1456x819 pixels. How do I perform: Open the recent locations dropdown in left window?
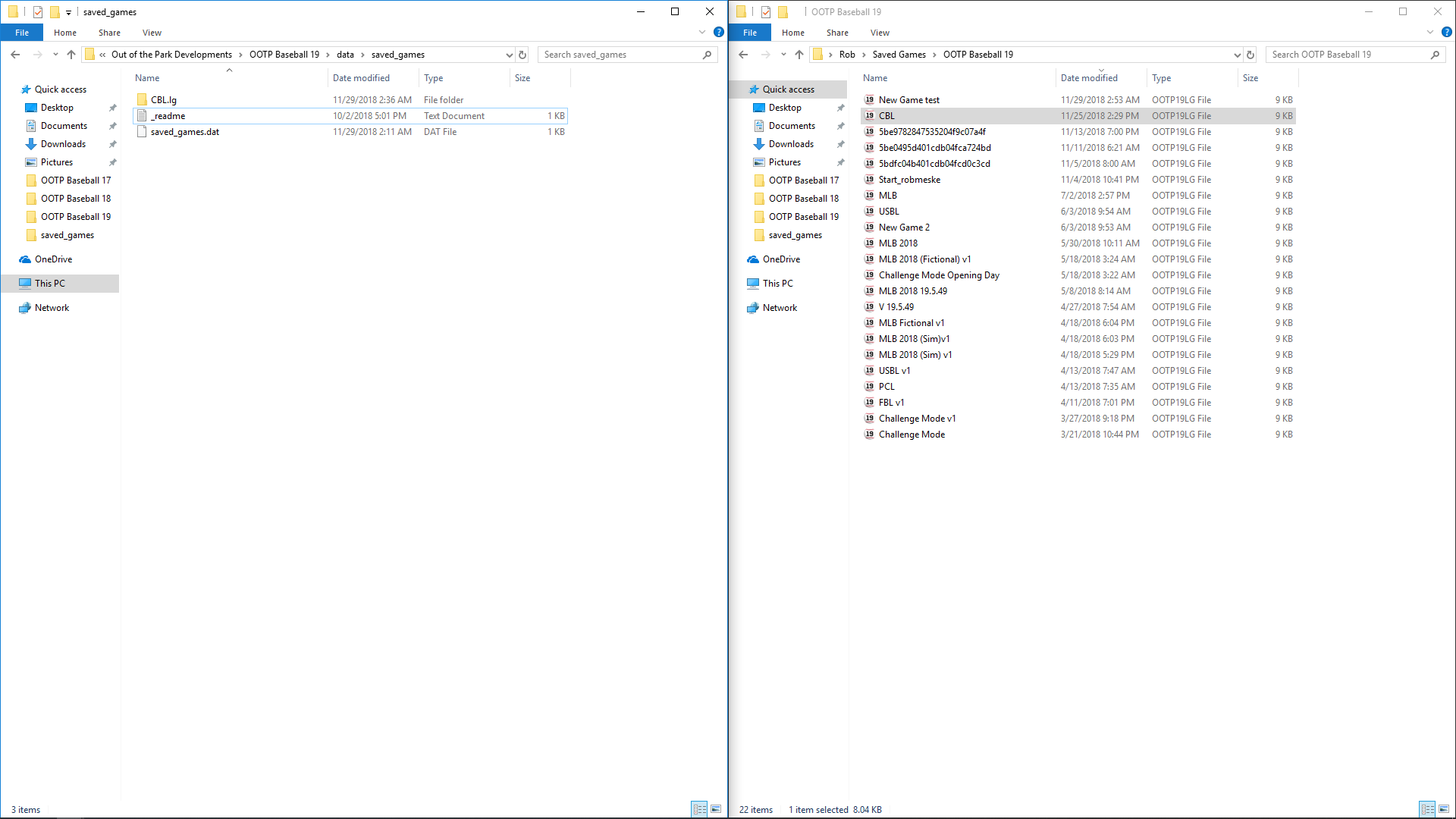click(x=55, y=55)
